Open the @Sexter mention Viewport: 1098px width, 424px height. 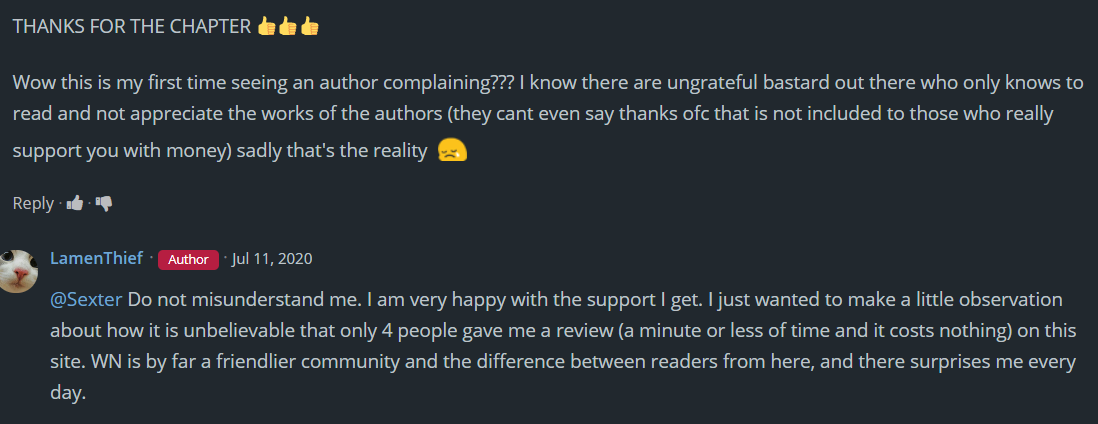click(86, 300)
